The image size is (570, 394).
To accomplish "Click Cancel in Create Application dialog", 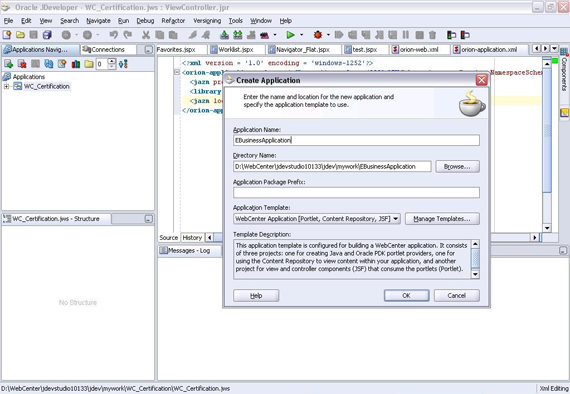I will click(x=457, y=296).
